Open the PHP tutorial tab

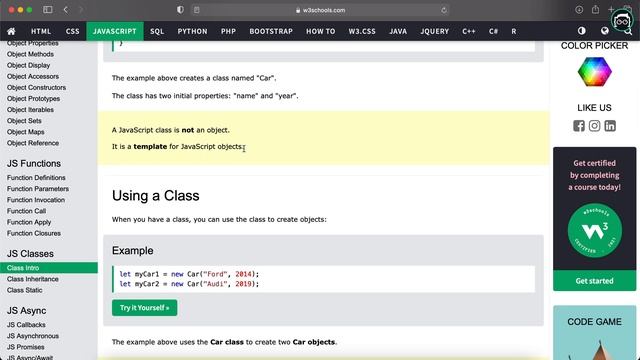(x=229, y=31)
